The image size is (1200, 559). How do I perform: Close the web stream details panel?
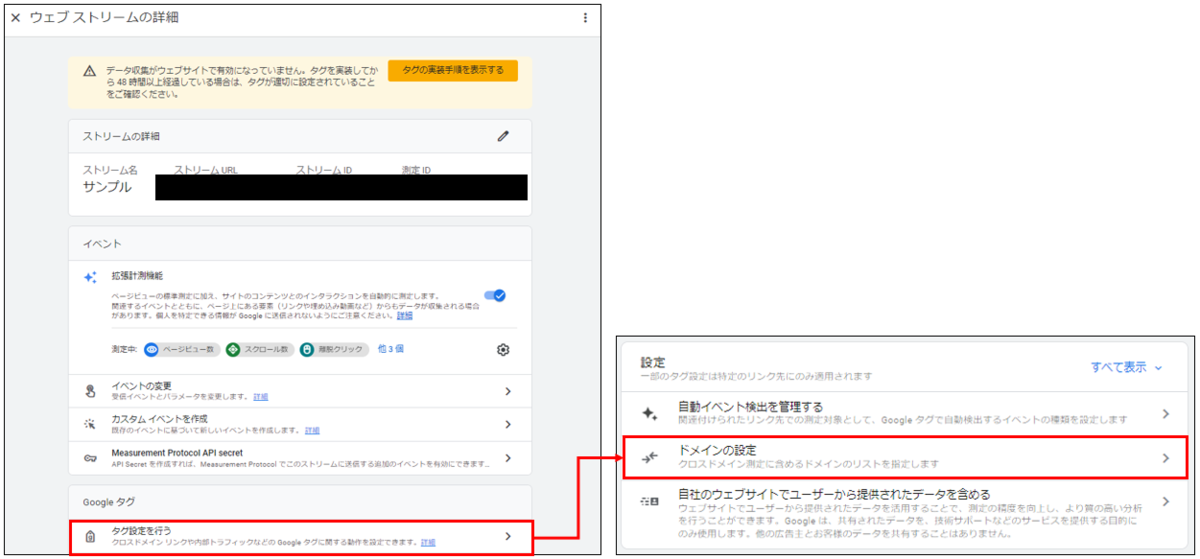point(15,18)
